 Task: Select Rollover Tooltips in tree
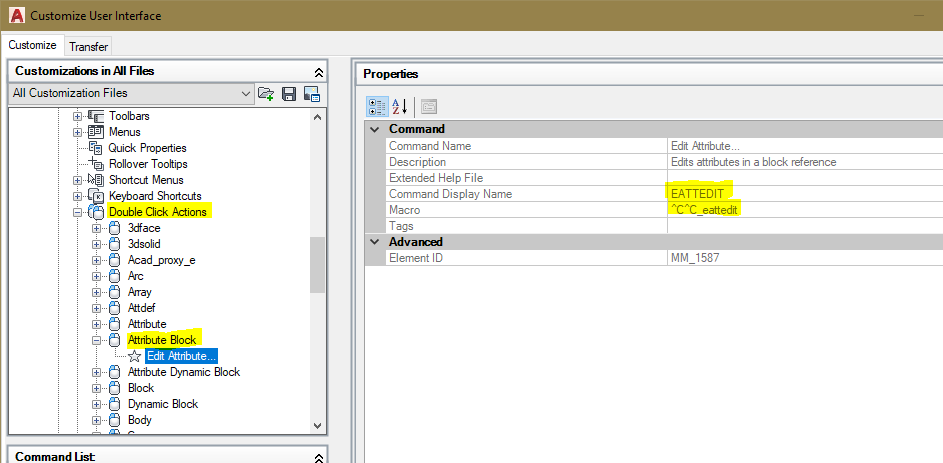pos(148,164)
